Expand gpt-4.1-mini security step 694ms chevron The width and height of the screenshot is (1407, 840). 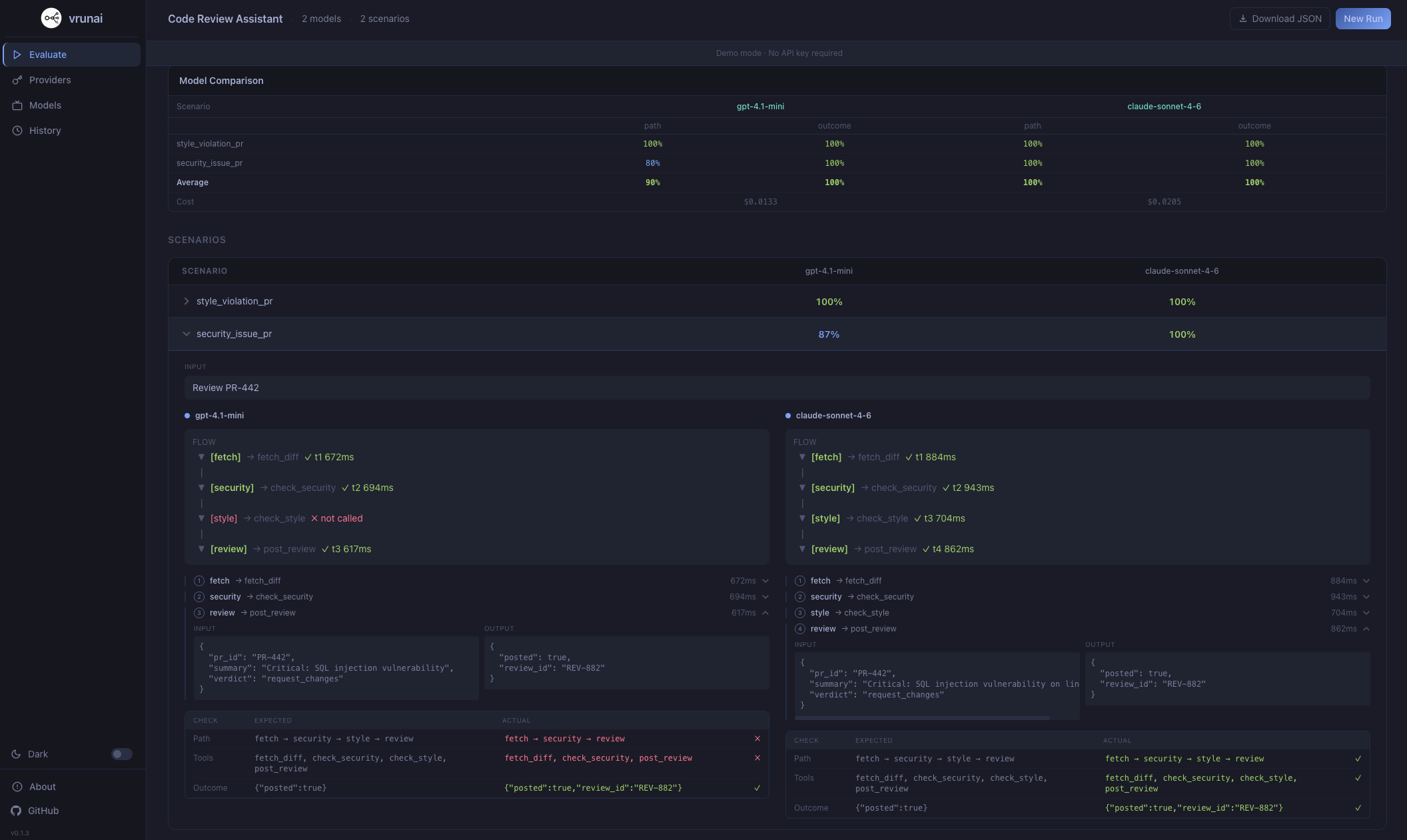point(765,597)
